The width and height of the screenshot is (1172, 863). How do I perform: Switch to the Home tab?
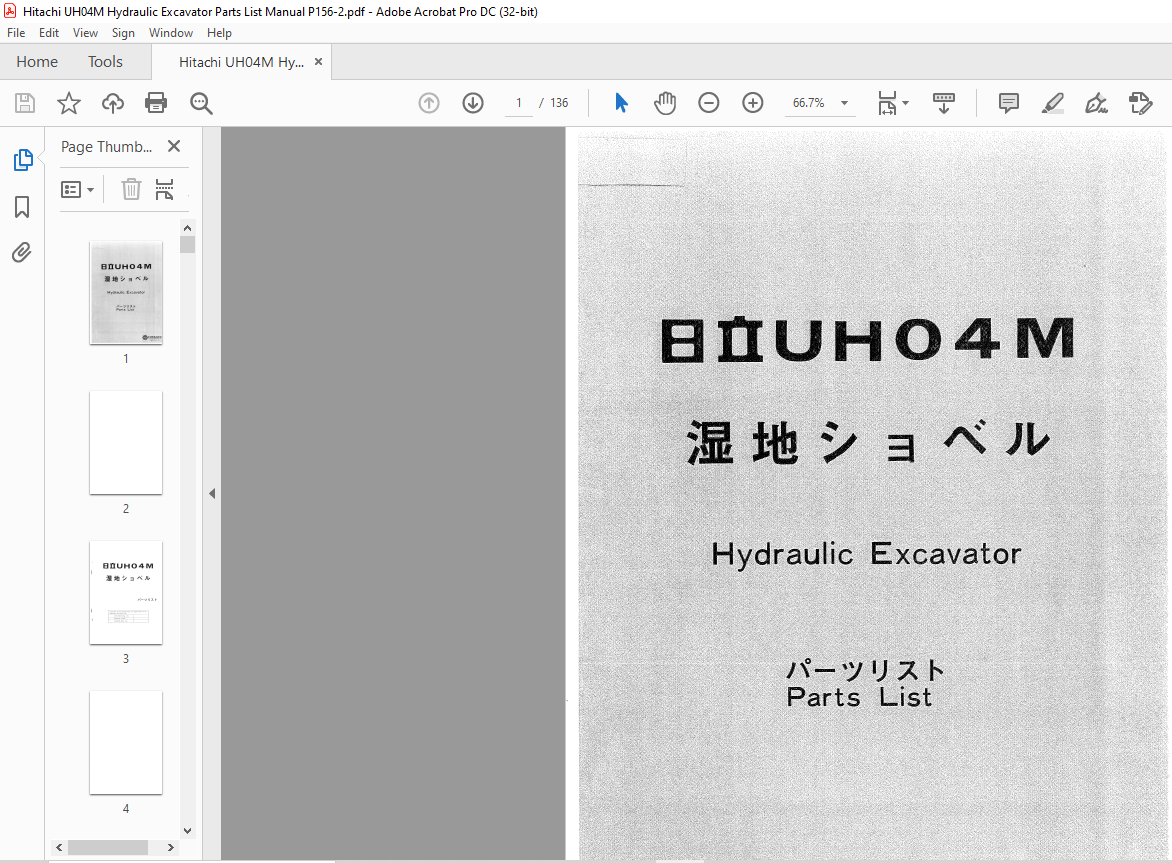(x=37, y=62)
